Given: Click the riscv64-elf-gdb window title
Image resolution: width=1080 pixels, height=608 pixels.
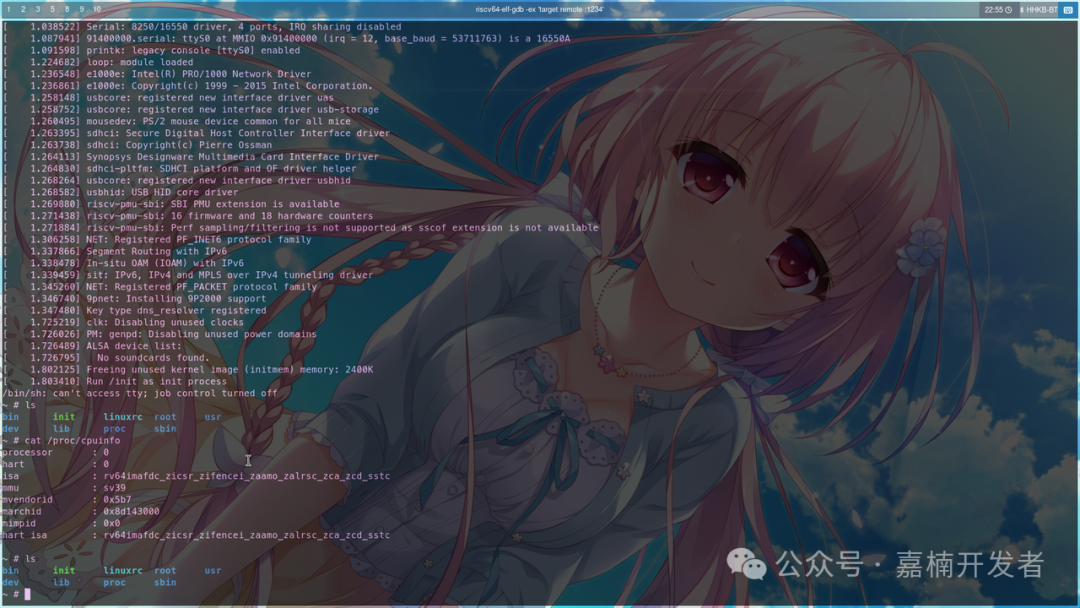Looking at the screenshot, I should pos(539,10).
